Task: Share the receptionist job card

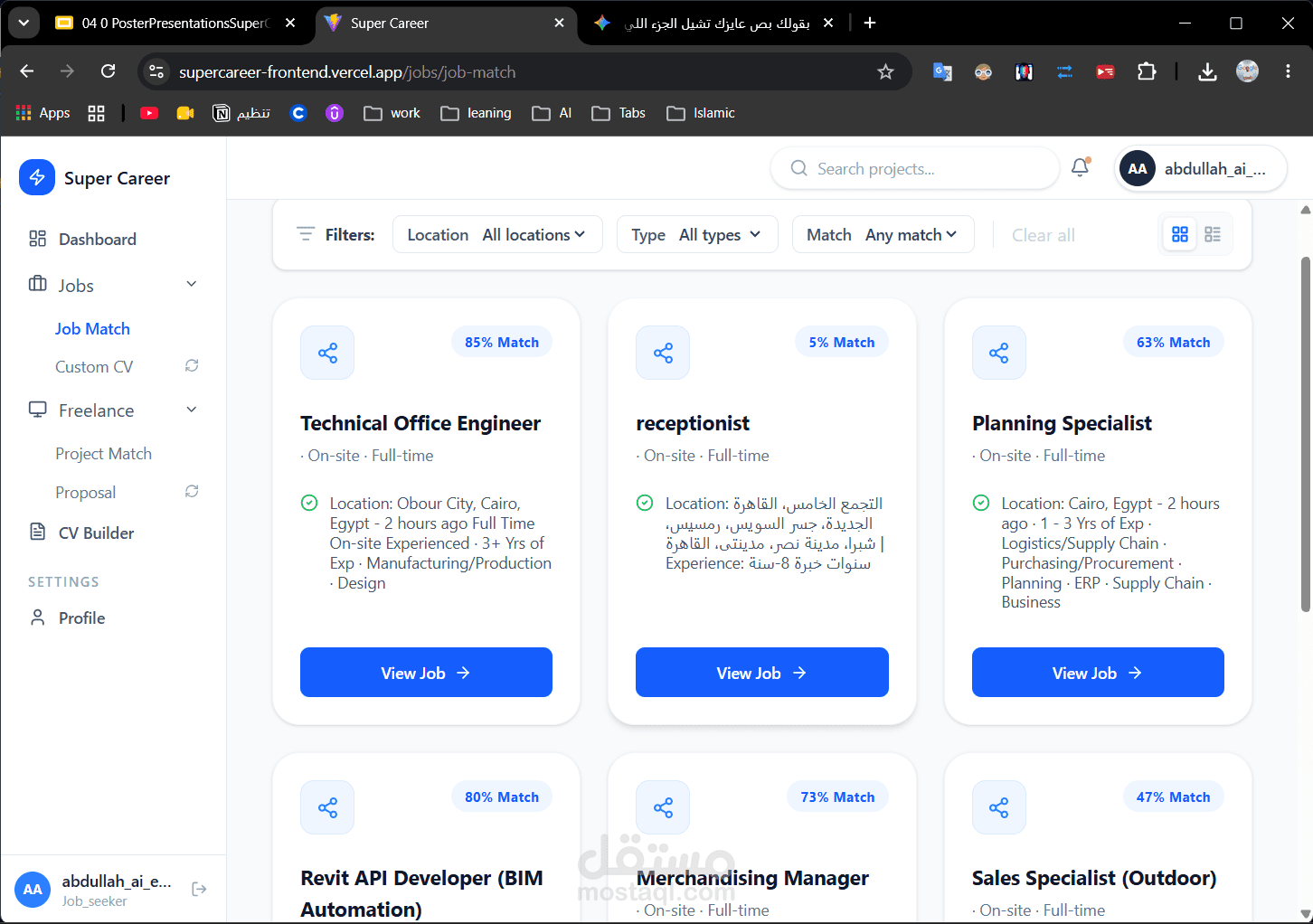Action: pyautogui.click(x=663, y=353)
